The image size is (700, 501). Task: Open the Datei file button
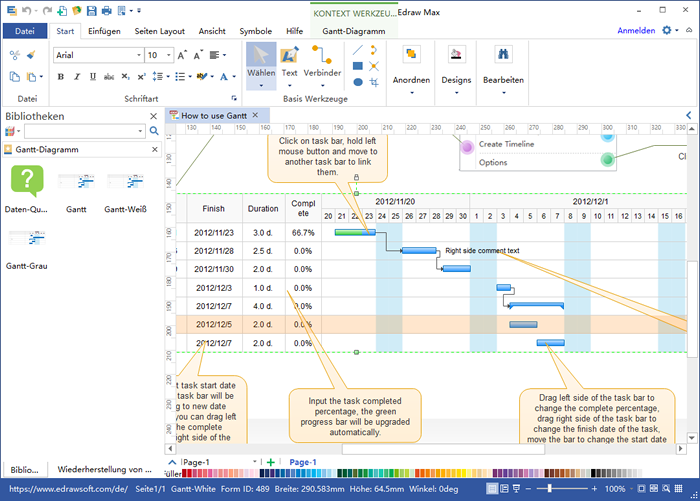tap(25, 31)
